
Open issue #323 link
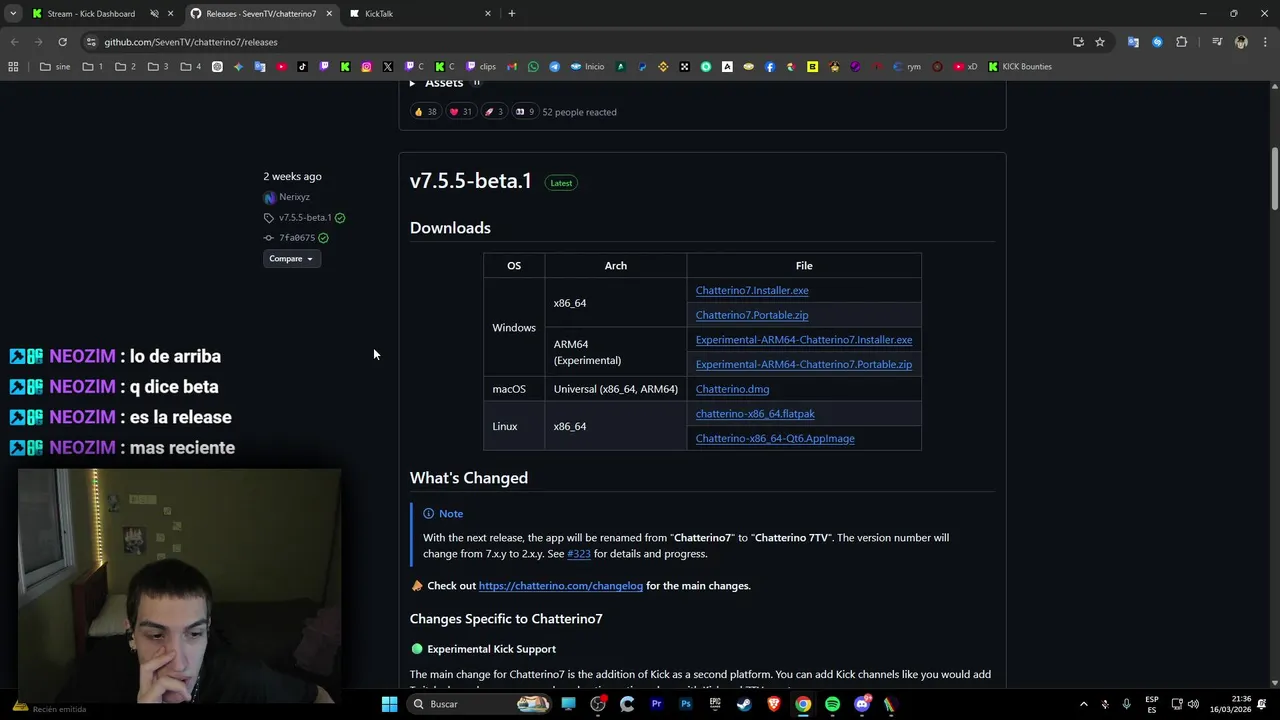(579, 554)
